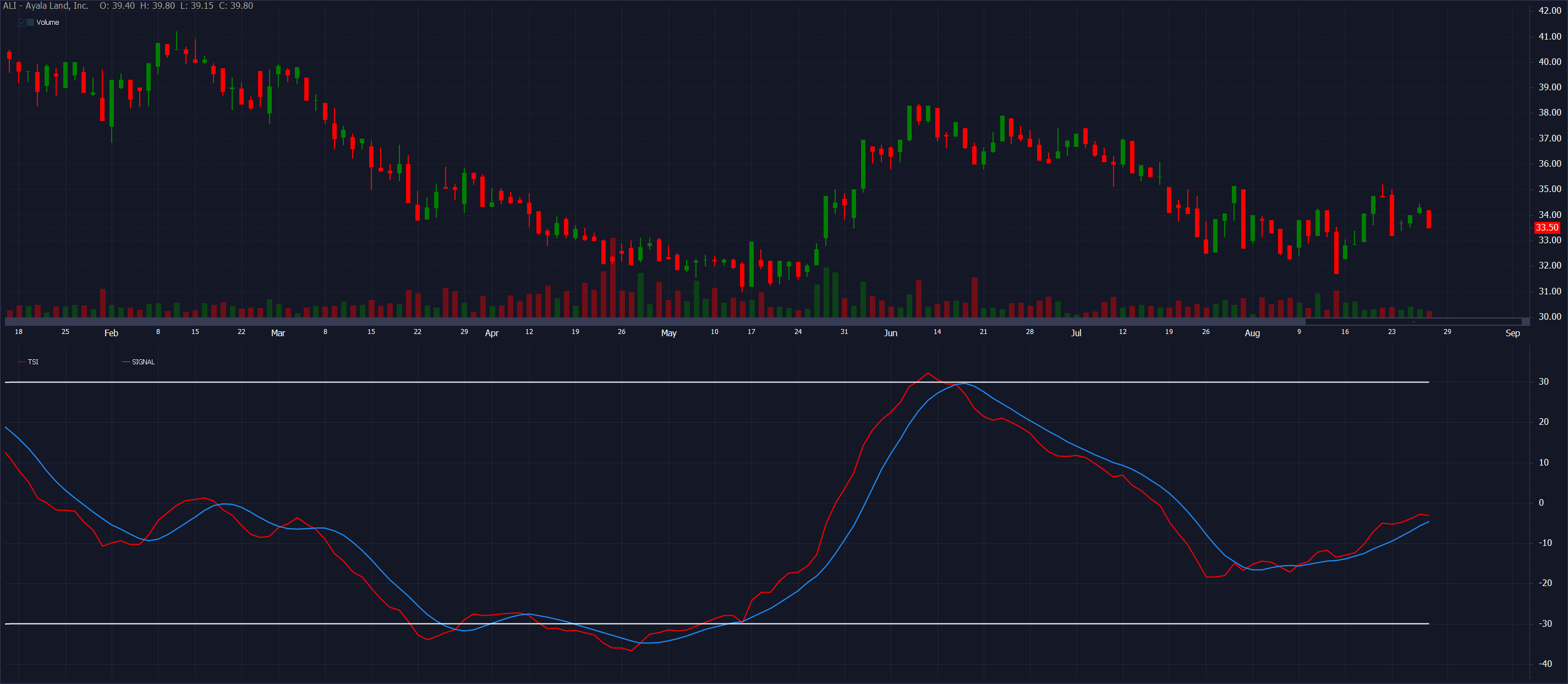Click the OHLC values readout in header
Screen dimensions: 1568x684
(177, 6)
